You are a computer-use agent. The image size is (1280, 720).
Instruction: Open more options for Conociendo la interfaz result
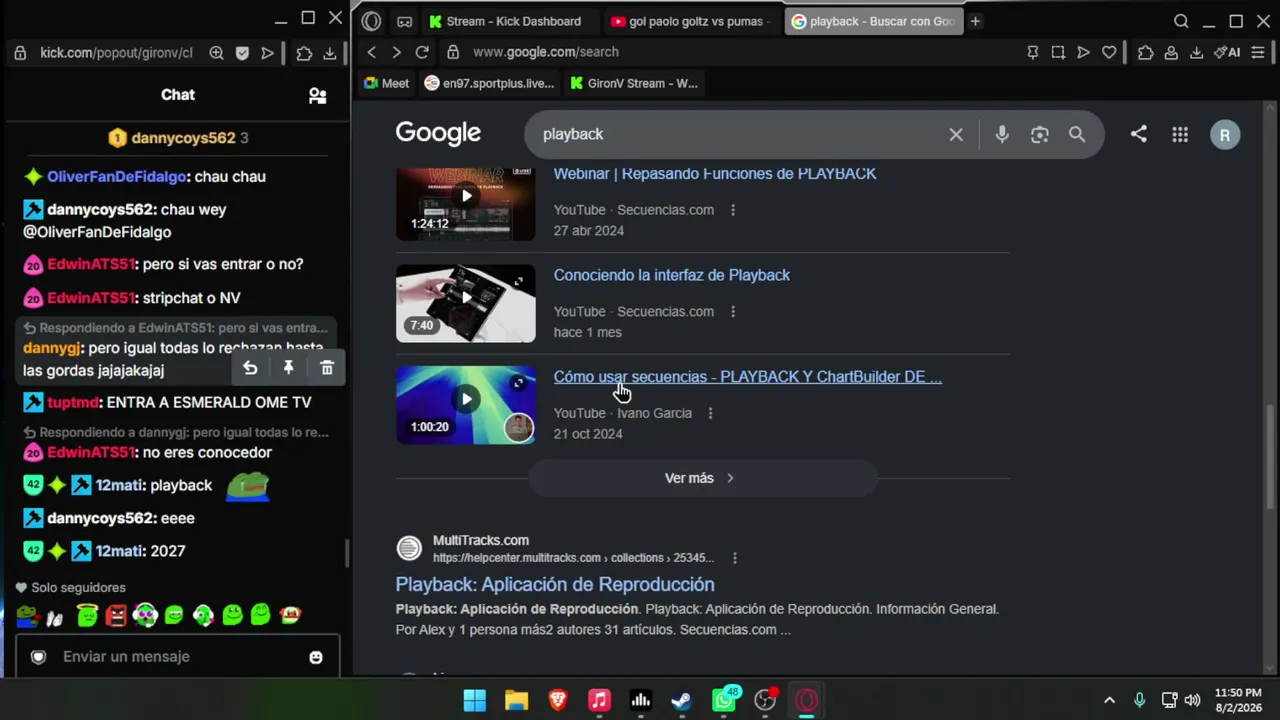[x=733, y=312]
